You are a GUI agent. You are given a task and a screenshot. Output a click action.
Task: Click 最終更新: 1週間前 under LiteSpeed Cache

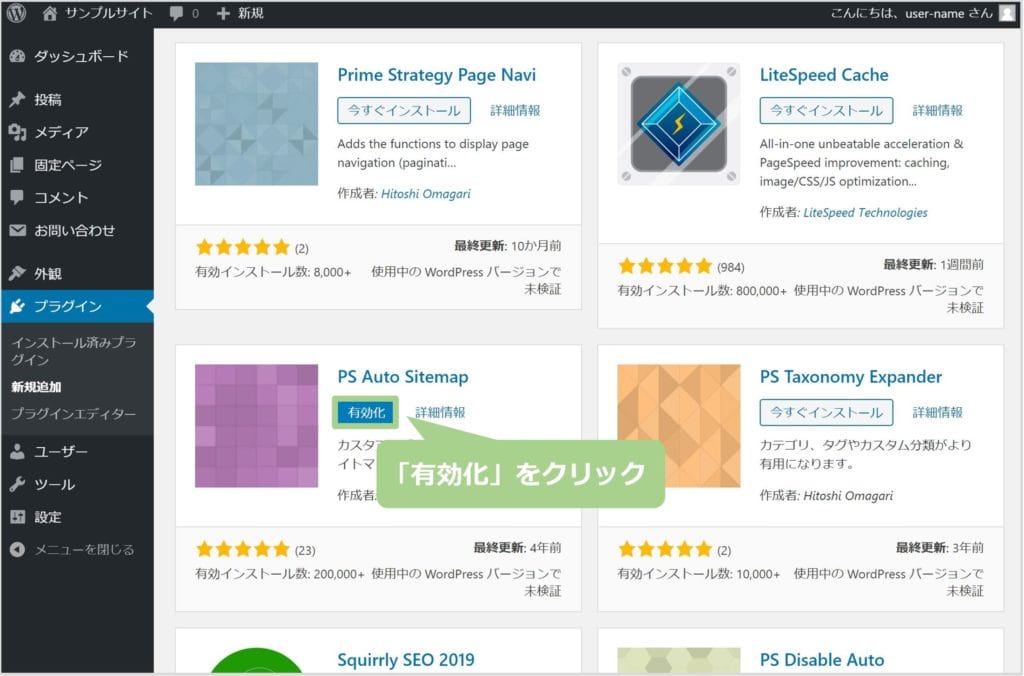click(x=933, y=265)
